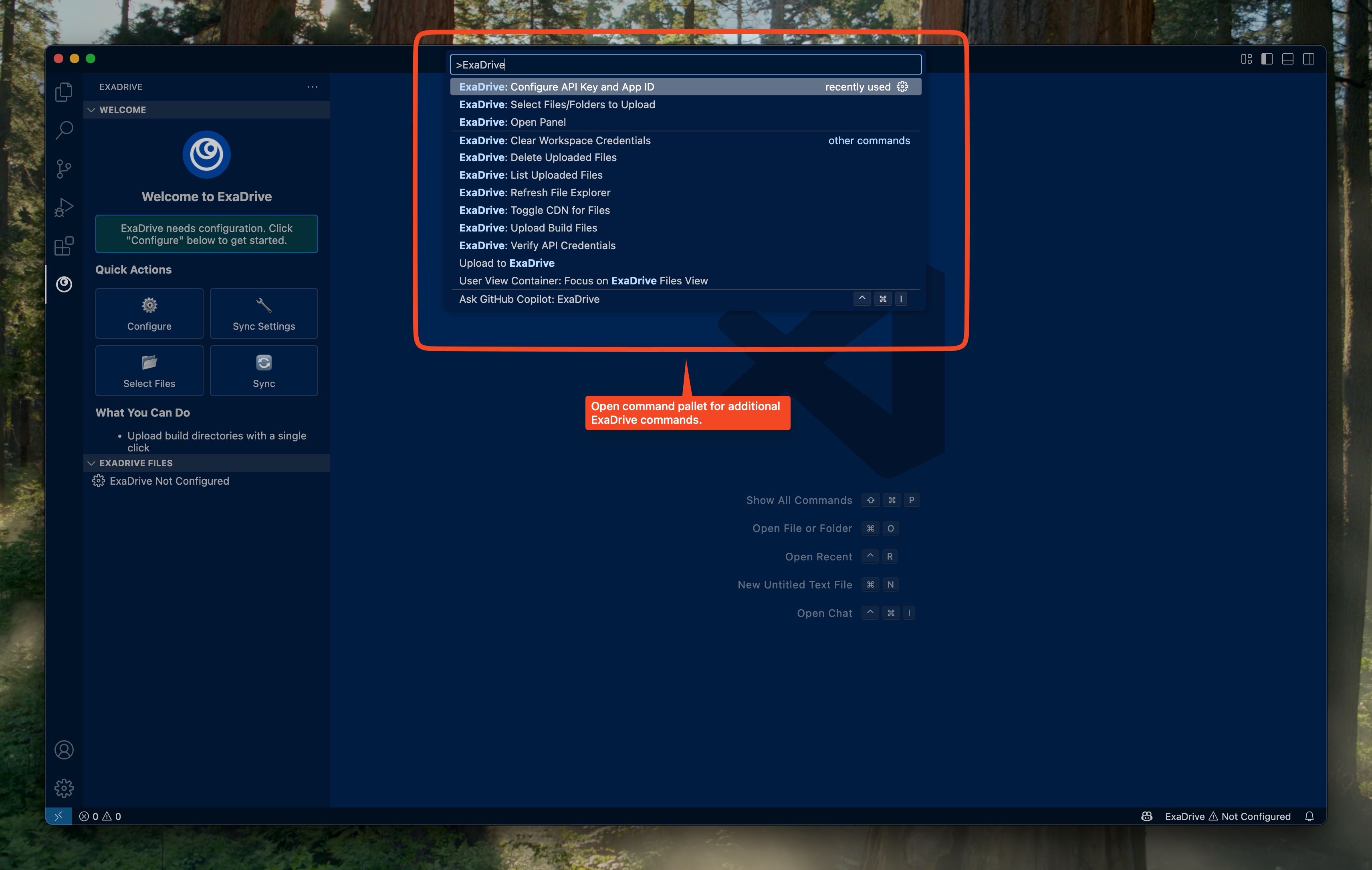Image resolution: width=1372 pixels, height=870 pixels.
Task: Select the ExaDrive activity bar icon
Action: (x=64, y=284)
